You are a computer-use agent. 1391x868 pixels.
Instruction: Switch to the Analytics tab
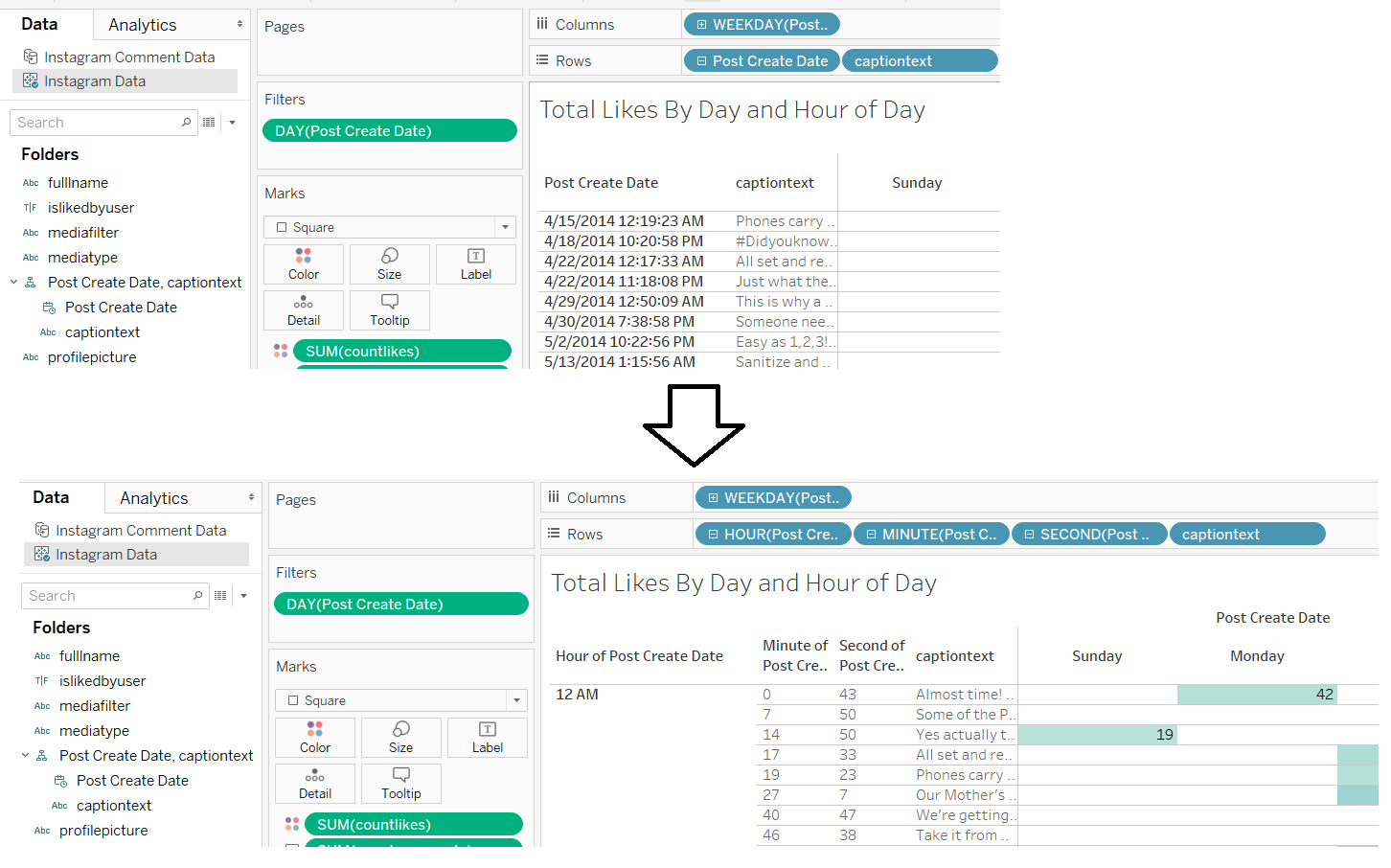[140, 24]
